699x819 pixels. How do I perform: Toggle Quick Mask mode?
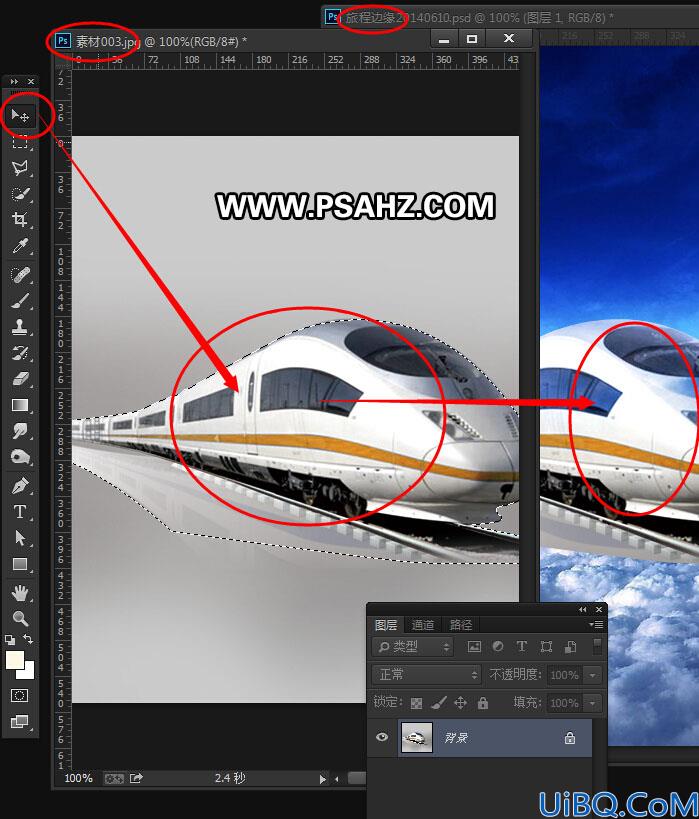19,695
